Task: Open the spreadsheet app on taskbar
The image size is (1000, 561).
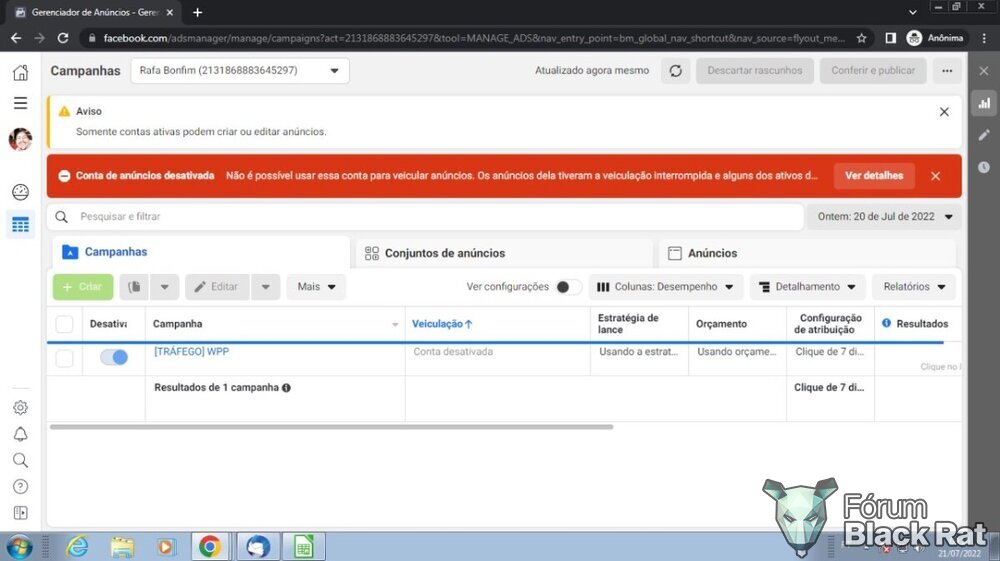Action: pos(304,547)
